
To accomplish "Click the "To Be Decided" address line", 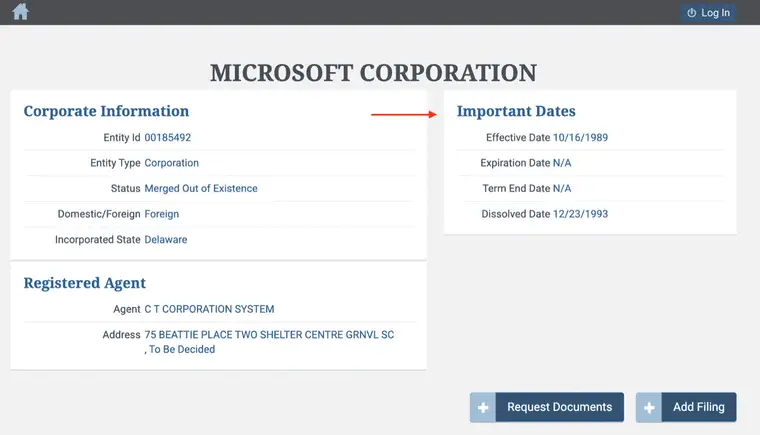I will [x=180, y=350].
